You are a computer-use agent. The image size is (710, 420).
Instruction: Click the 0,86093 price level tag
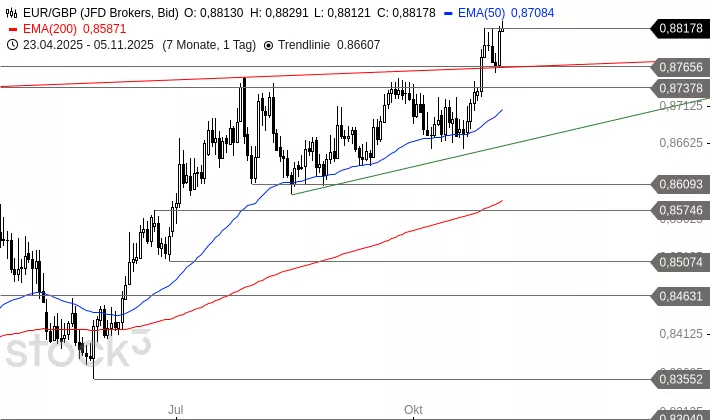tap(680, 184)
